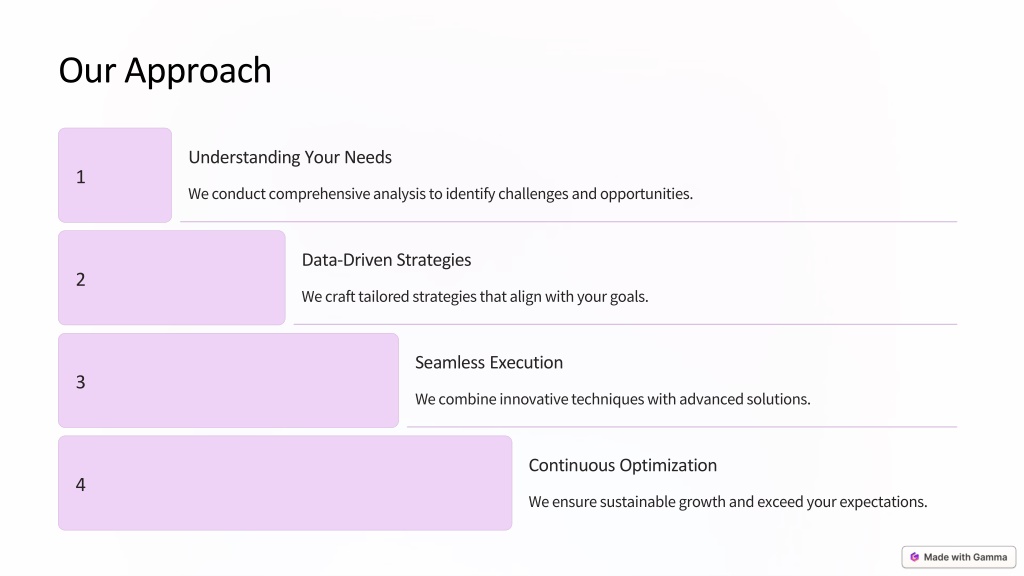Click the purple box numbered 1
Viewport: 1024px width, 576px height.
pyautogui.click(x=115, y=175)
